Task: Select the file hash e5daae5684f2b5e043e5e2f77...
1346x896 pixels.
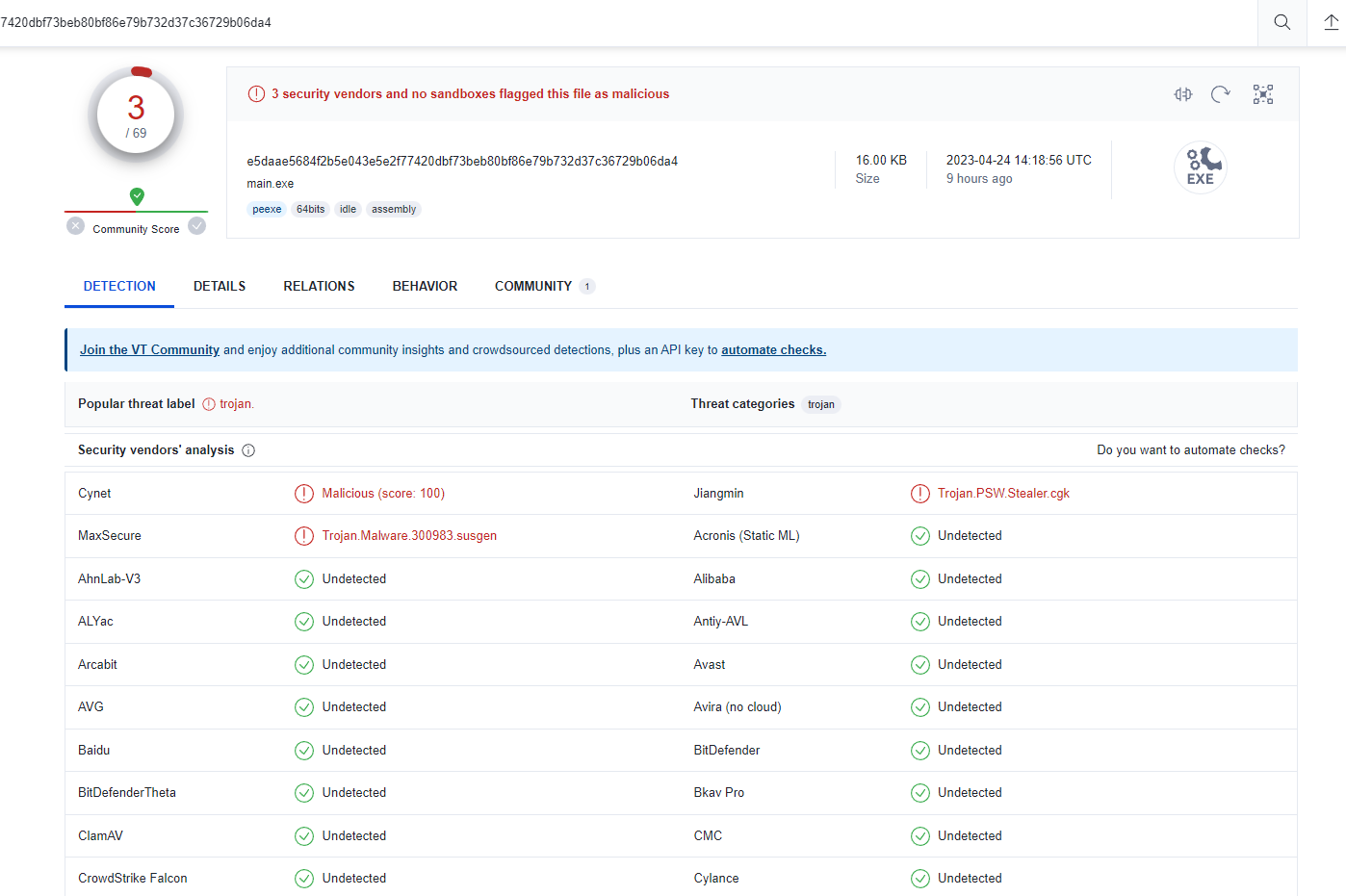Action: 462,161
